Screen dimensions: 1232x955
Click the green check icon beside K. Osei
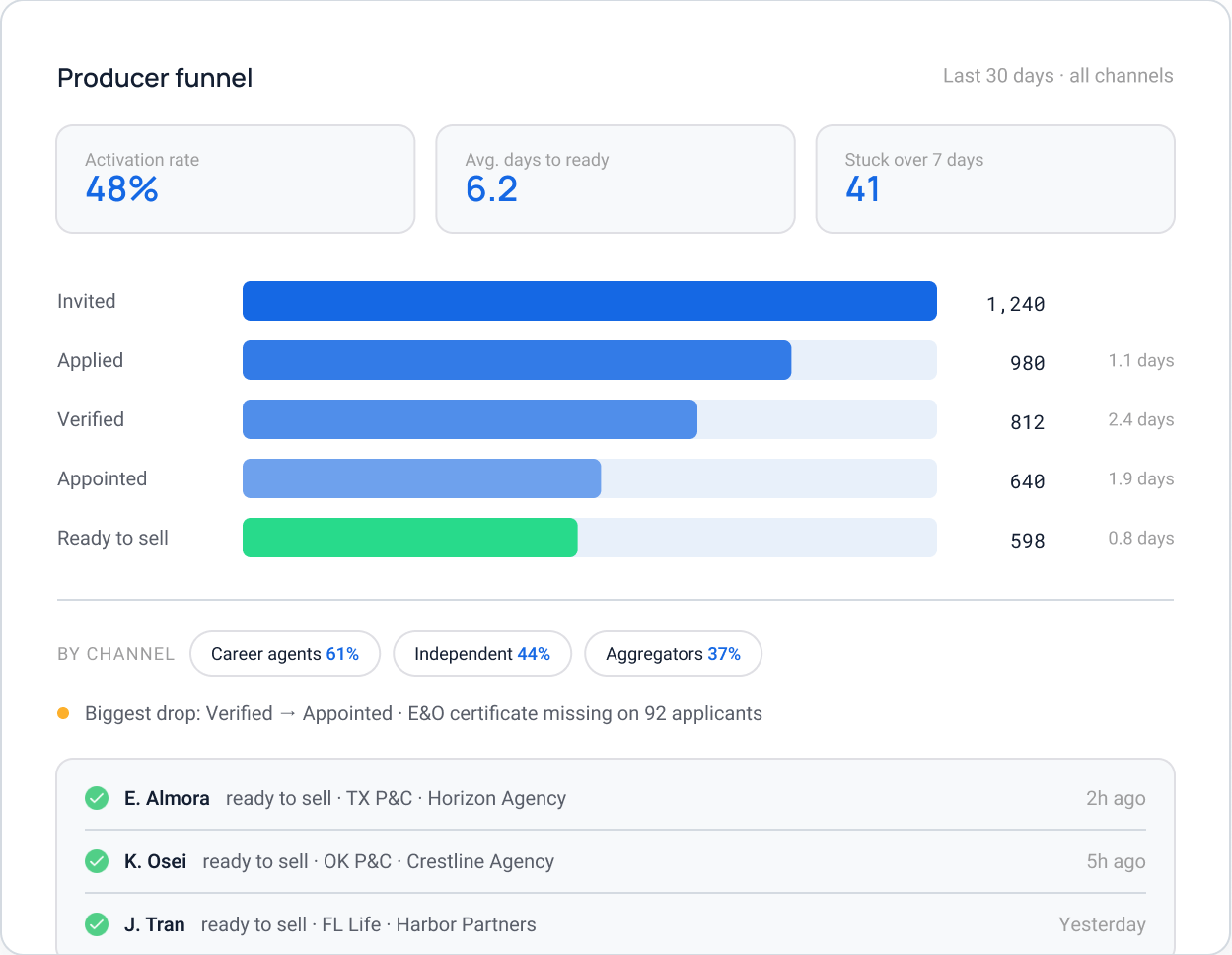tap(97, 861)
